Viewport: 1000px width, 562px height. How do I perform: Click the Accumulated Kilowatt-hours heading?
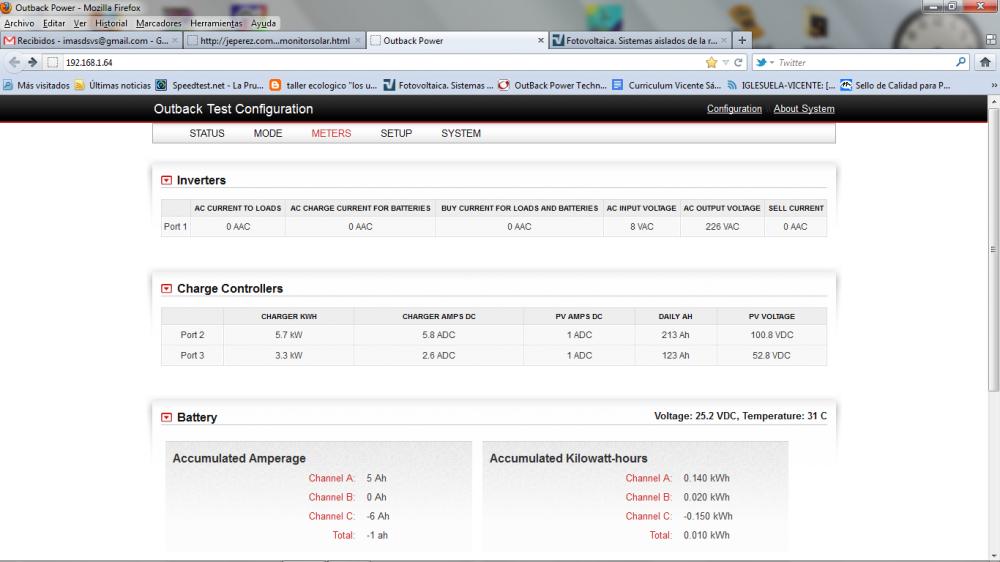[568, 458]
